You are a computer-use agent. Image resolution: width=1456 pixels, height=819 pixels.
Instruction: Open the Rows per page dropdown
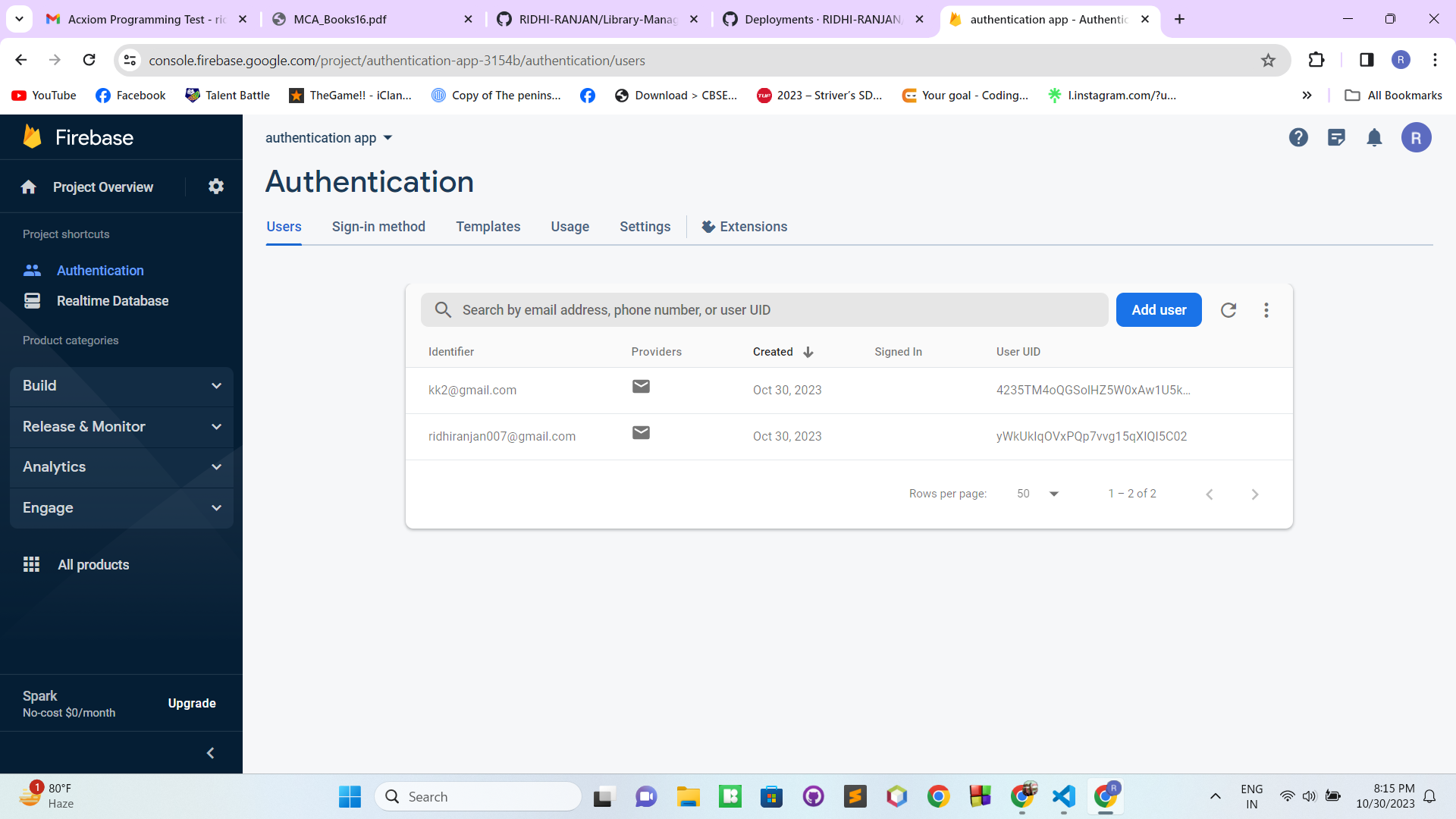[1037, 493]
